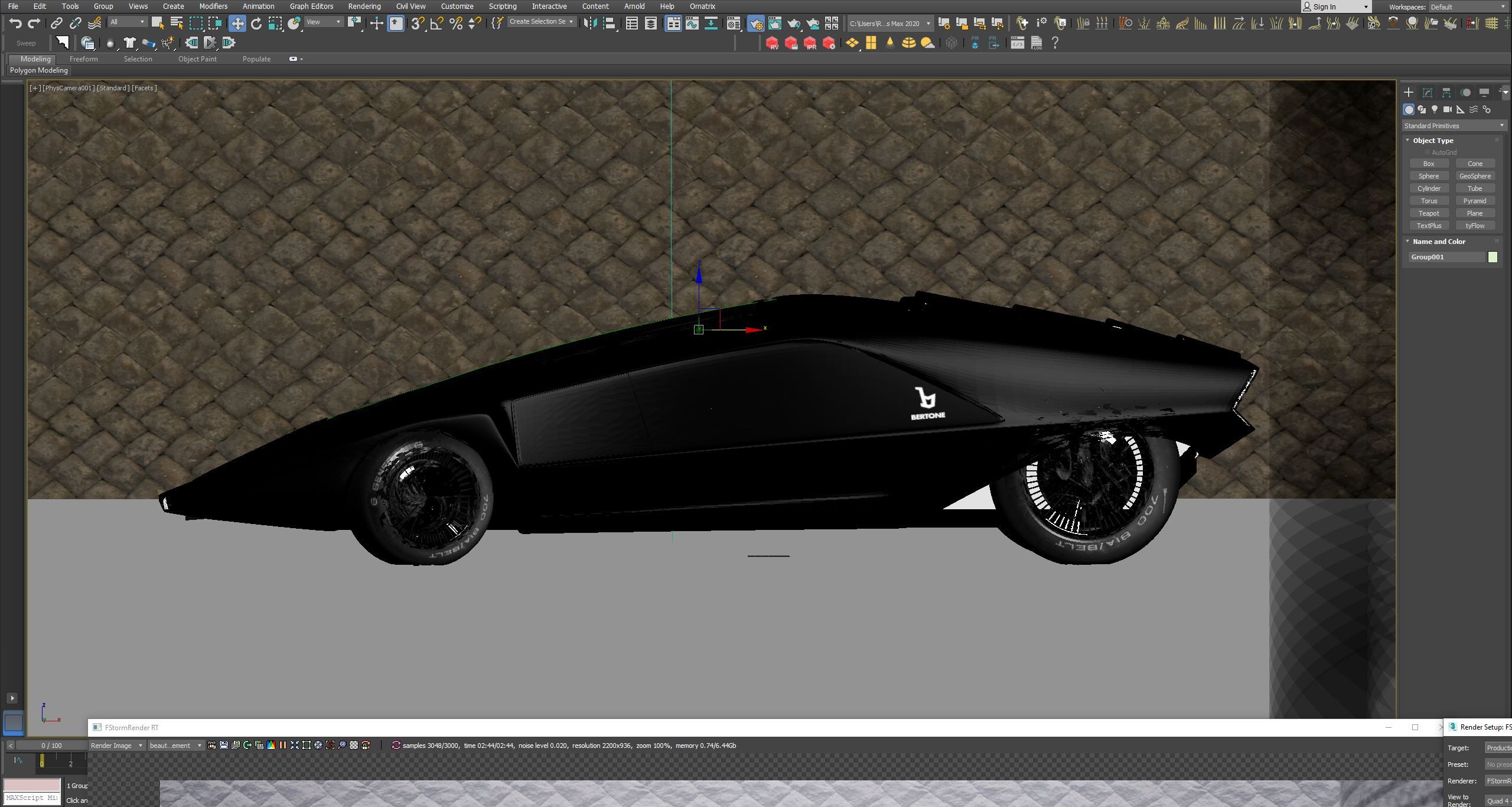Open RGB color channels in FStormRender
1512x807 pixels.
tap(271, 745)
